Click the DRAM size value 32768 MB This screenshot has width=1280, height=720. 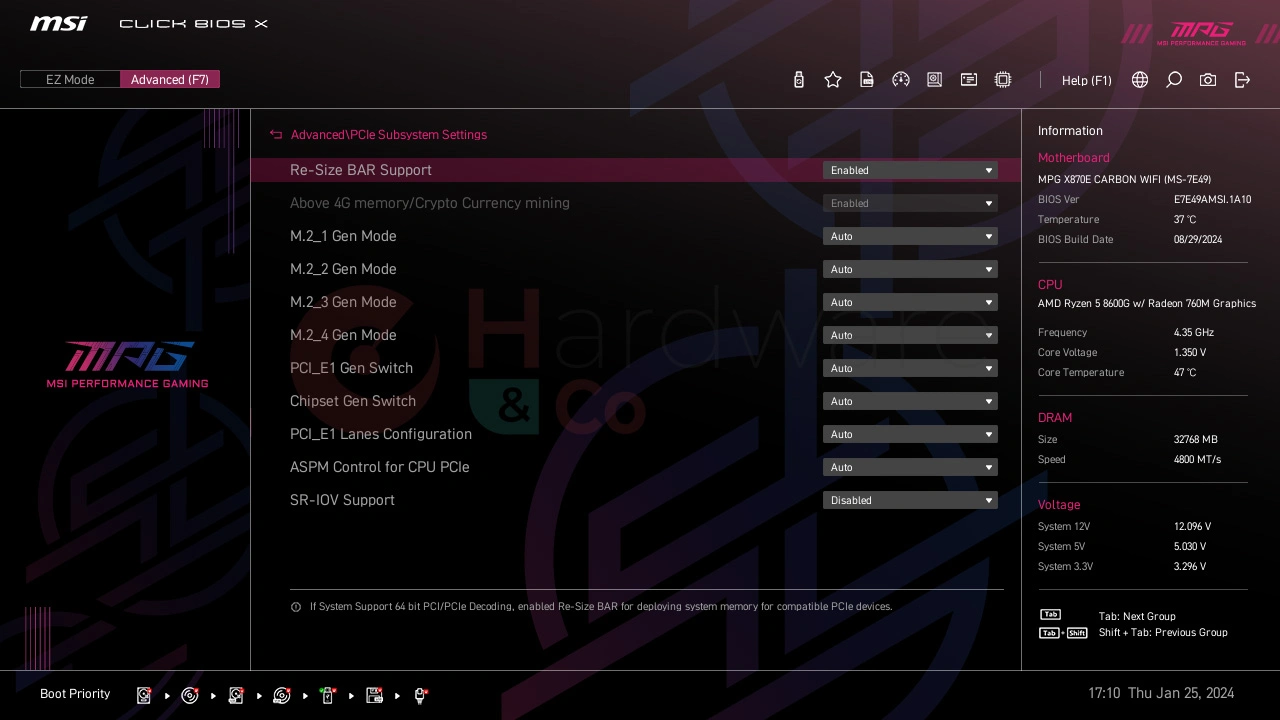(x=1196, y=440)
